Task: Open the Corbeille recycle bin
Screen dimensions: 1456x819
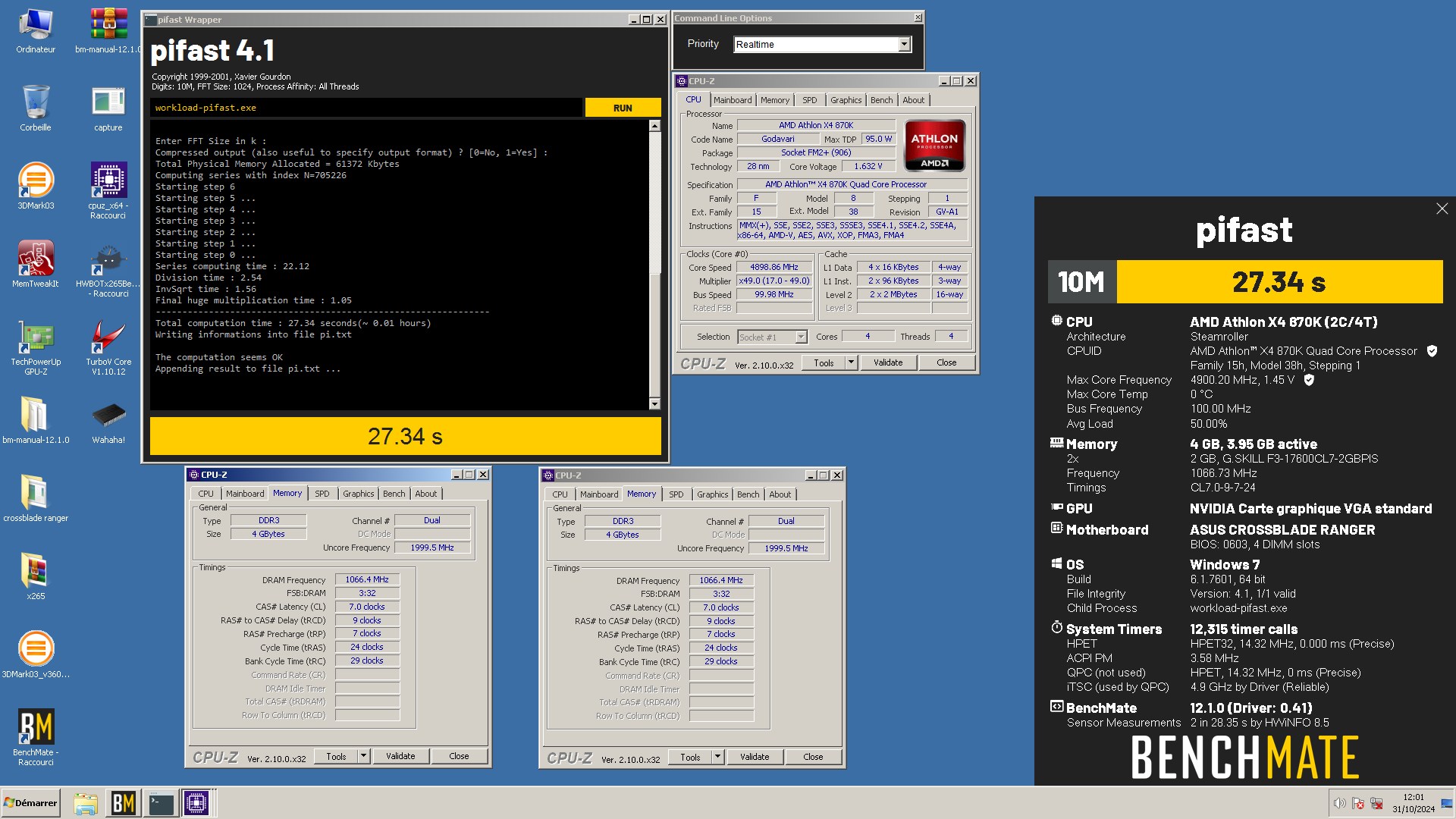Action: pos(36,108)
